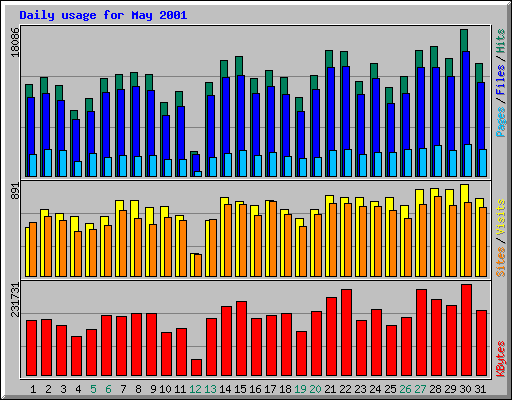Select day 15 label on x-axis
This screenshot has height=400, width=512.
pos(240,389)
